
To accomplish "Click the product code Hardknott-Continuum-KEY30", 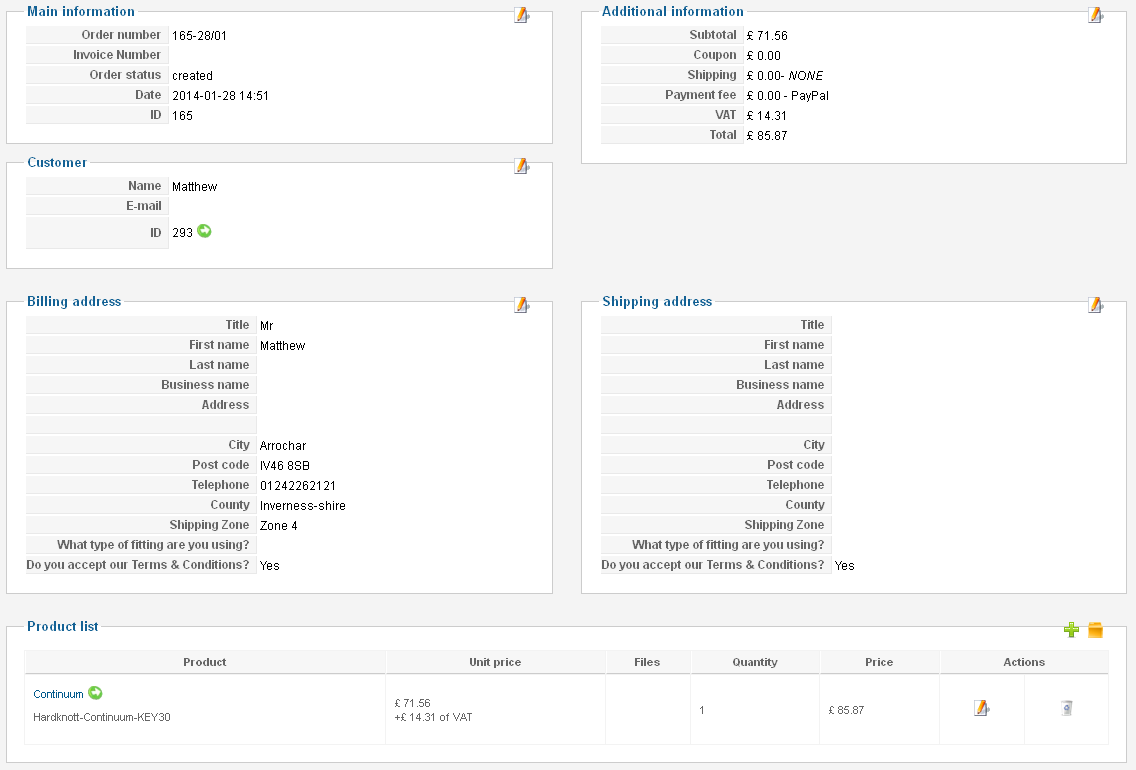I will coord(102,717).
